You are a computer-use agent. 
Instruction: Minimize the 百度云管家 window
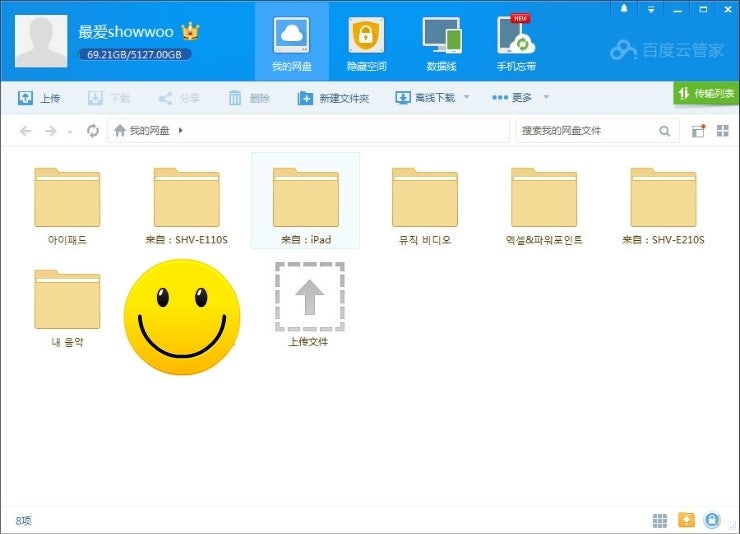coord(678,9)
